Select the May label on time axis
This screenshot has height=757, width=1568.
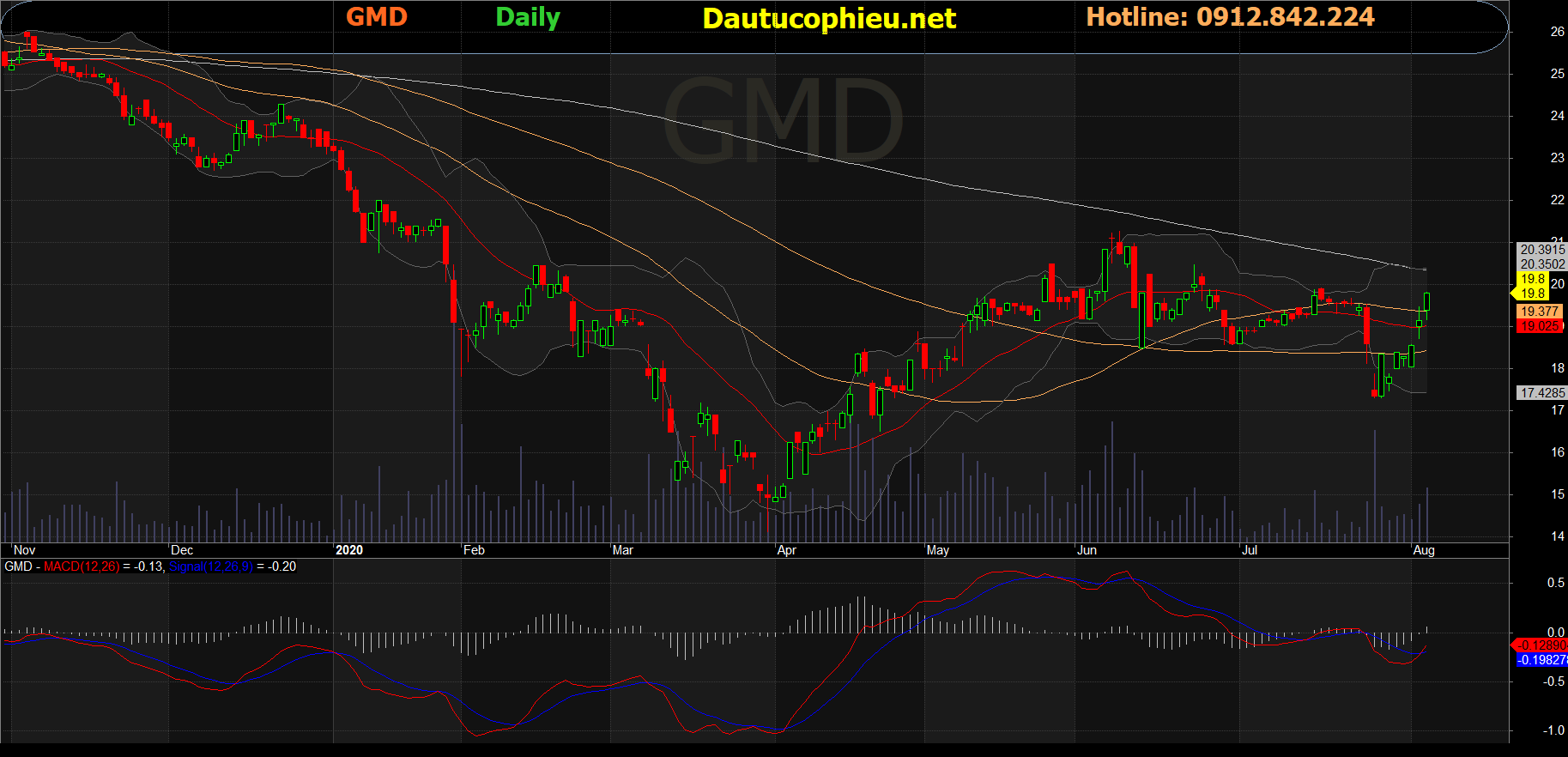point(938,550)
